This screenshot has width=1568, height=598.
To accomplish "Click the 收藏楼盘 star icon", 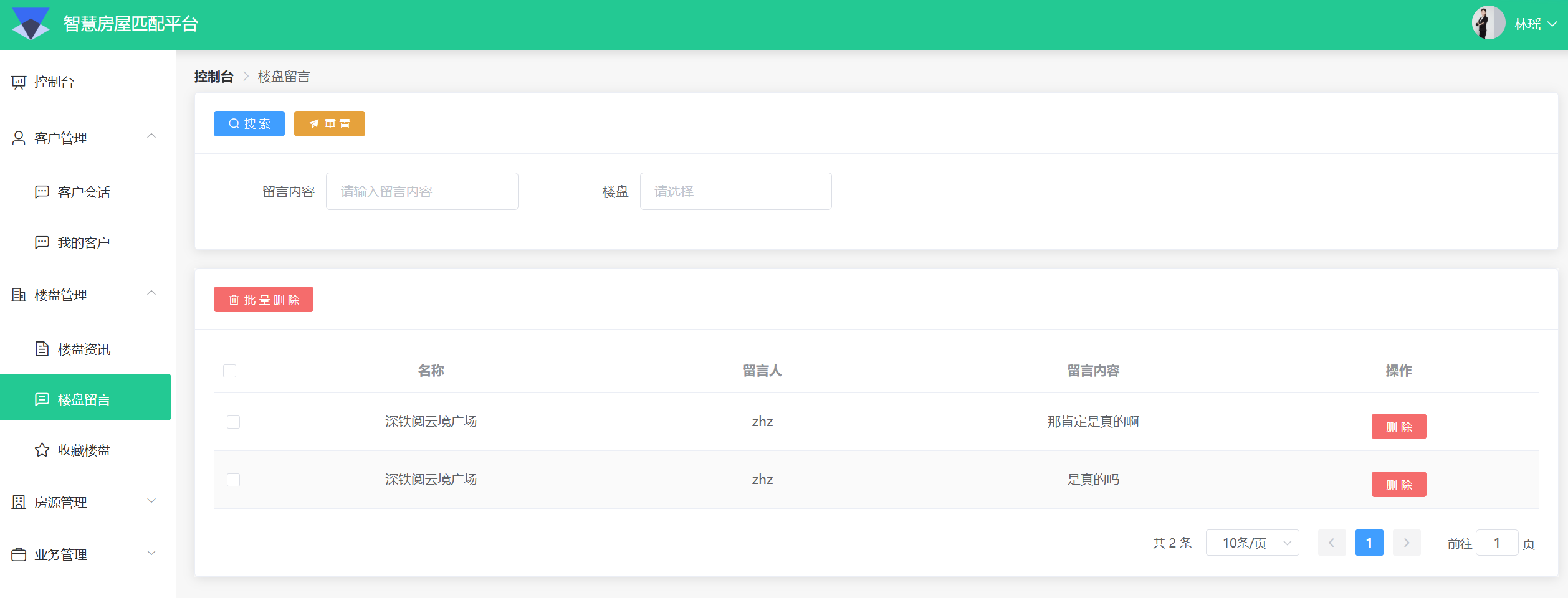I will coord(42,450).
